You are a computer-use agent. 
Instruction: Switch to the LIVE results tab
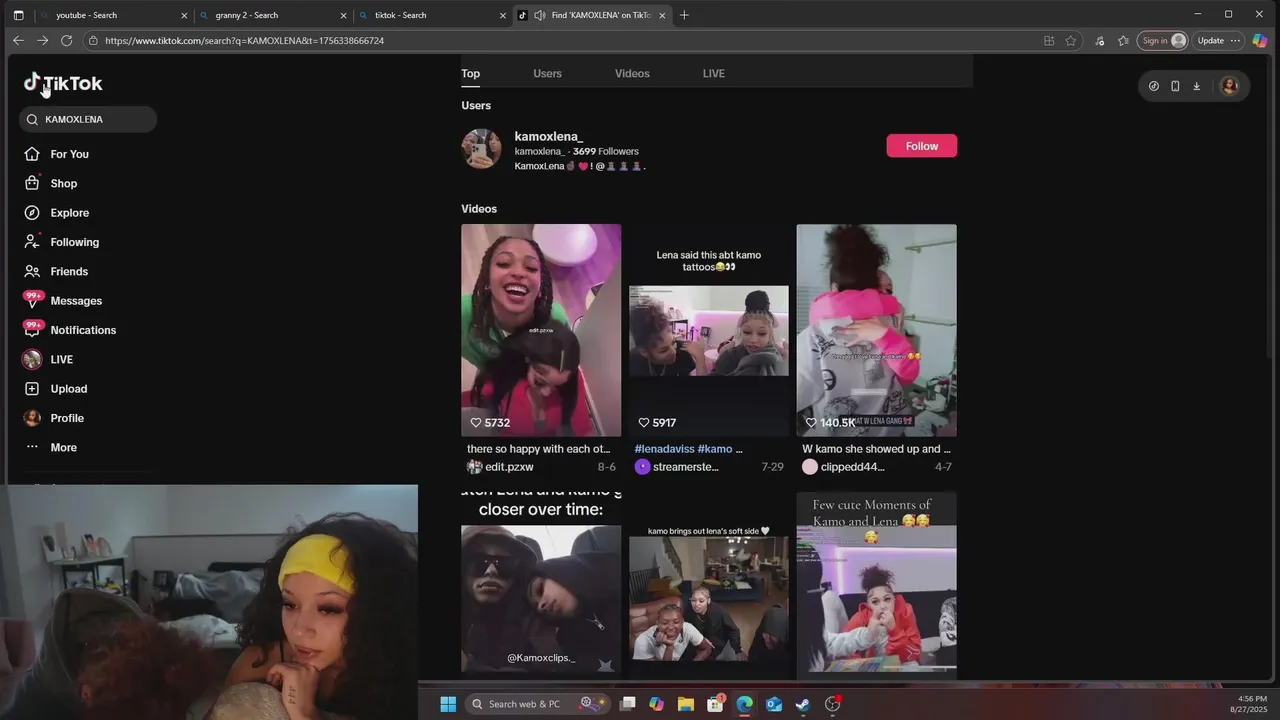[713, 73]
